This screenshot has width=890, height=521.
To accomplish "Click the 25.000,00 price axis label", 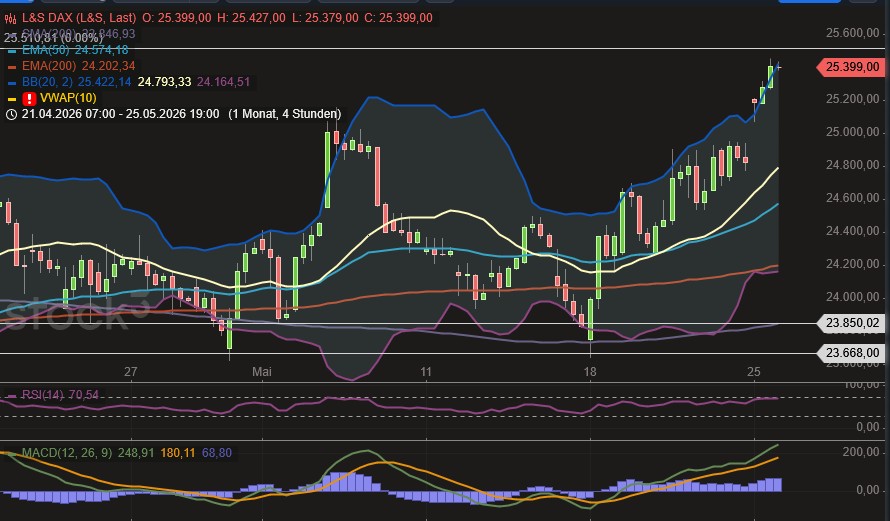I will [853, 132].
